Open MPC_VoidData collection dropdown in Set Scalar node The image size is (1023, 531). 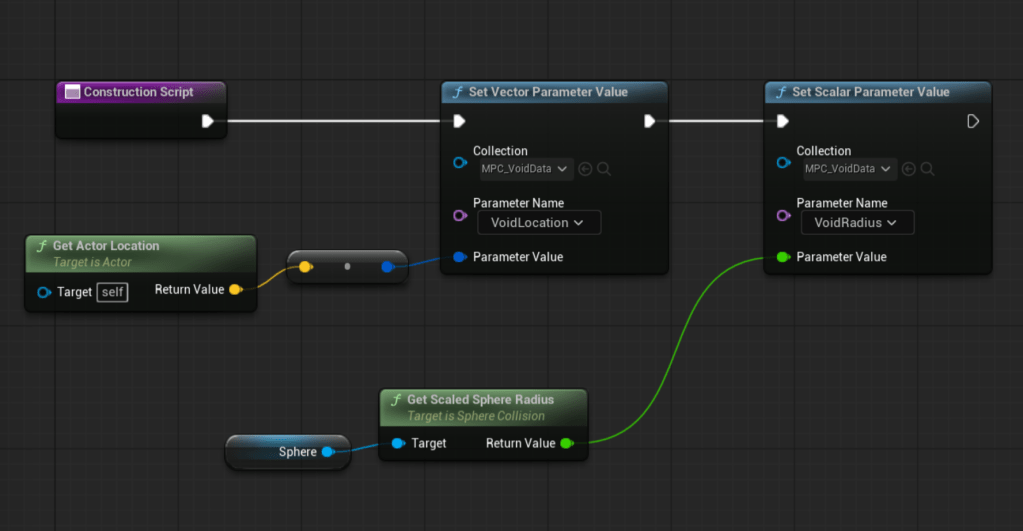coord(847,169)
